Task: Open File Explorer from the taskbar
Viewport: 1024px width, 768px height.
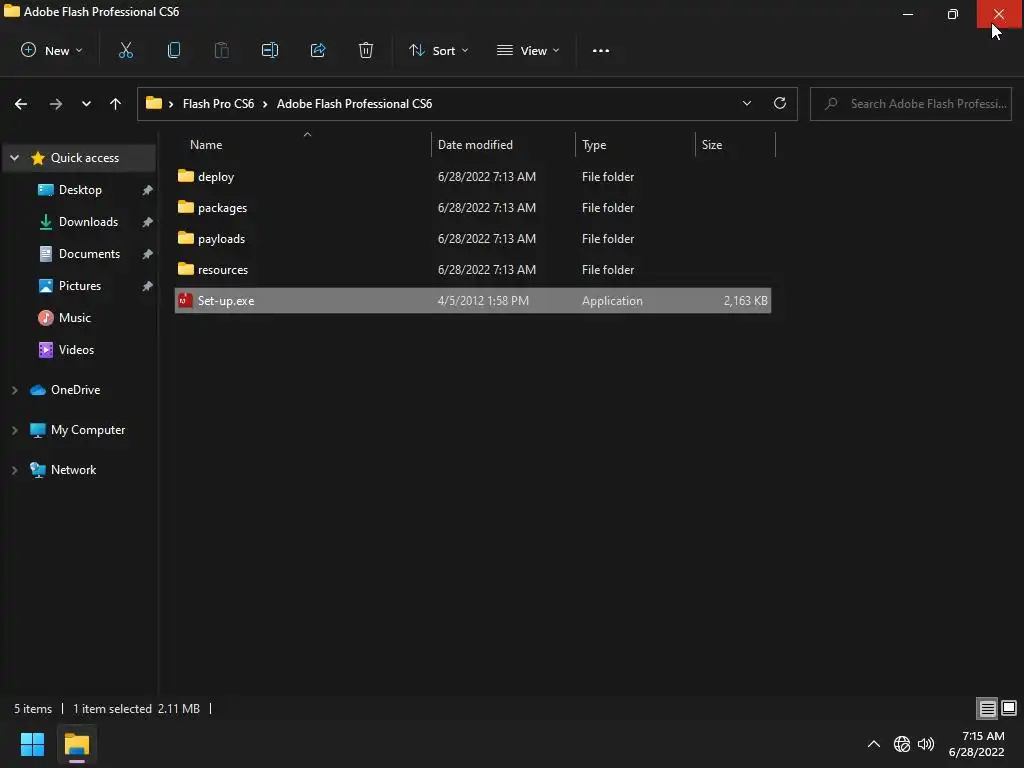Action: (76, 744)
